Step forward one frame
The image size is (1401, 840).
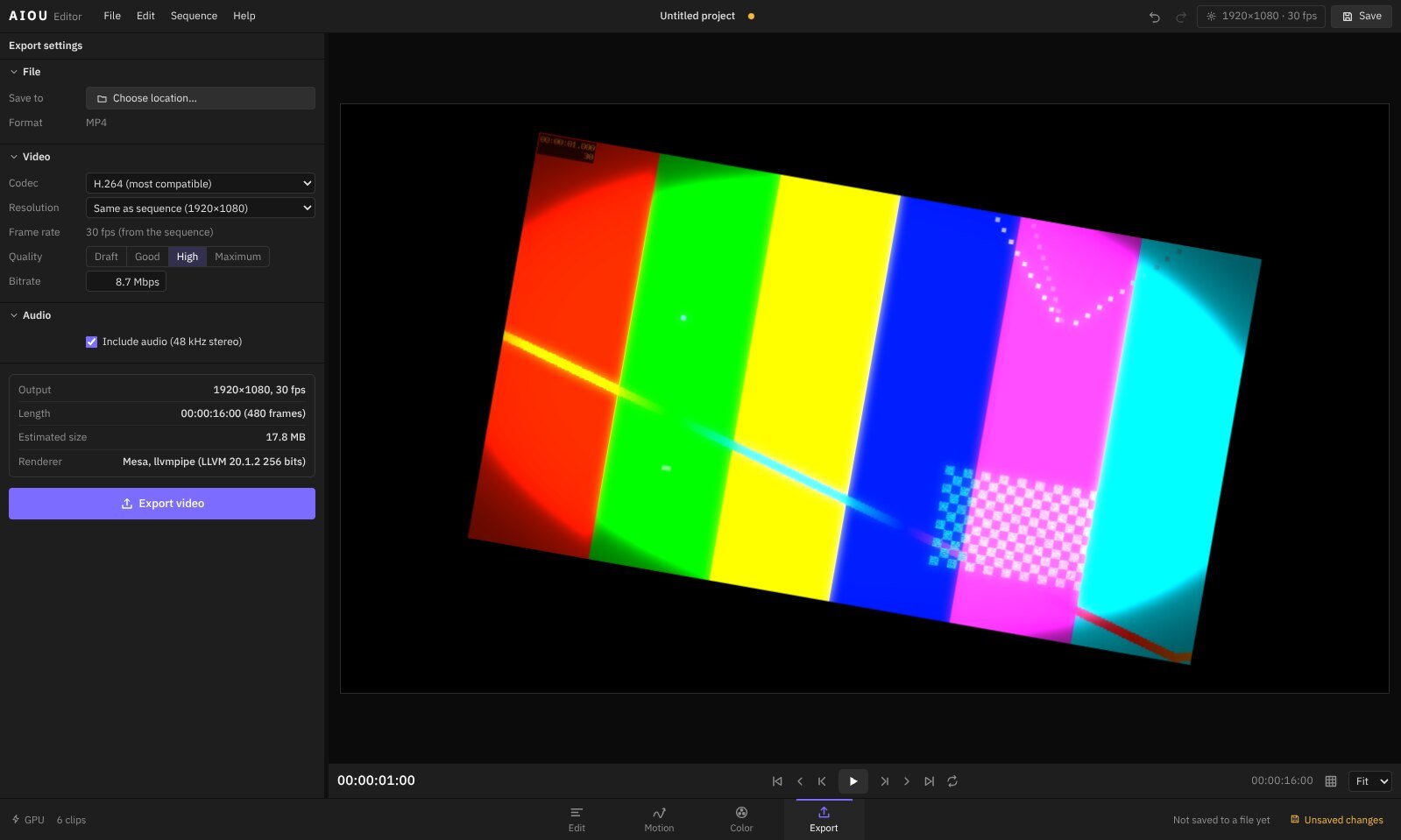[x=907, y=781]
